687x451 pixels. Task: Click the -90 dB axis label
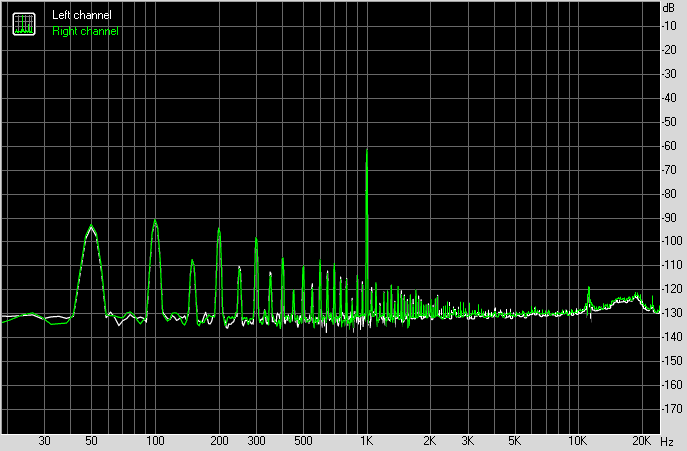669,217
